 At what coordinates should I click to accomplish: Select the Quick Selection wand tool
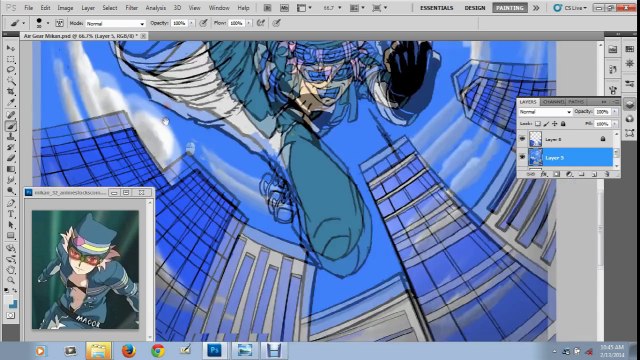pos(11,81)
